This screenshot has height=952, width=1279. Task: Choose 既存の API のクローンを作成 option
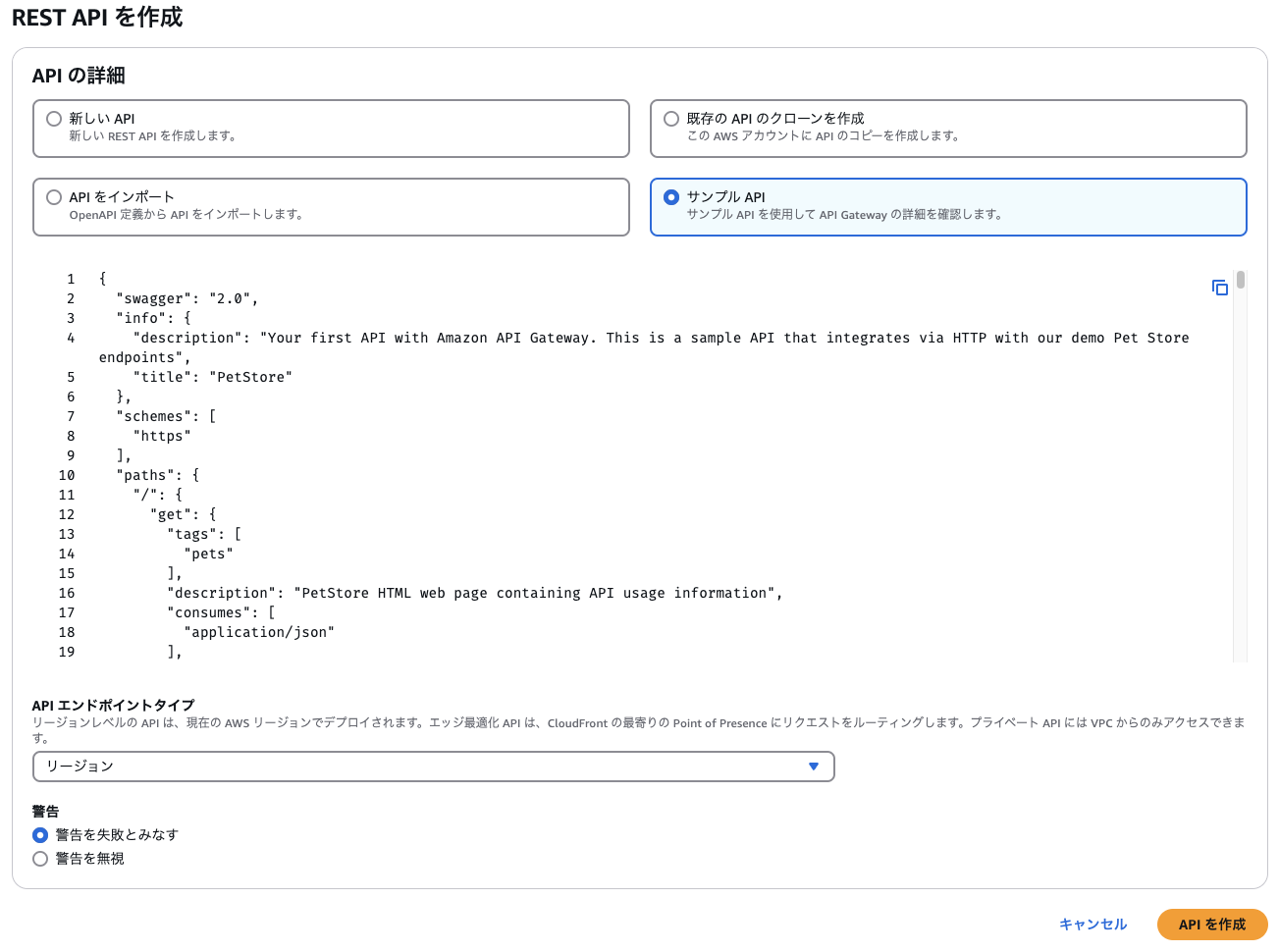(x=671, y=118)
